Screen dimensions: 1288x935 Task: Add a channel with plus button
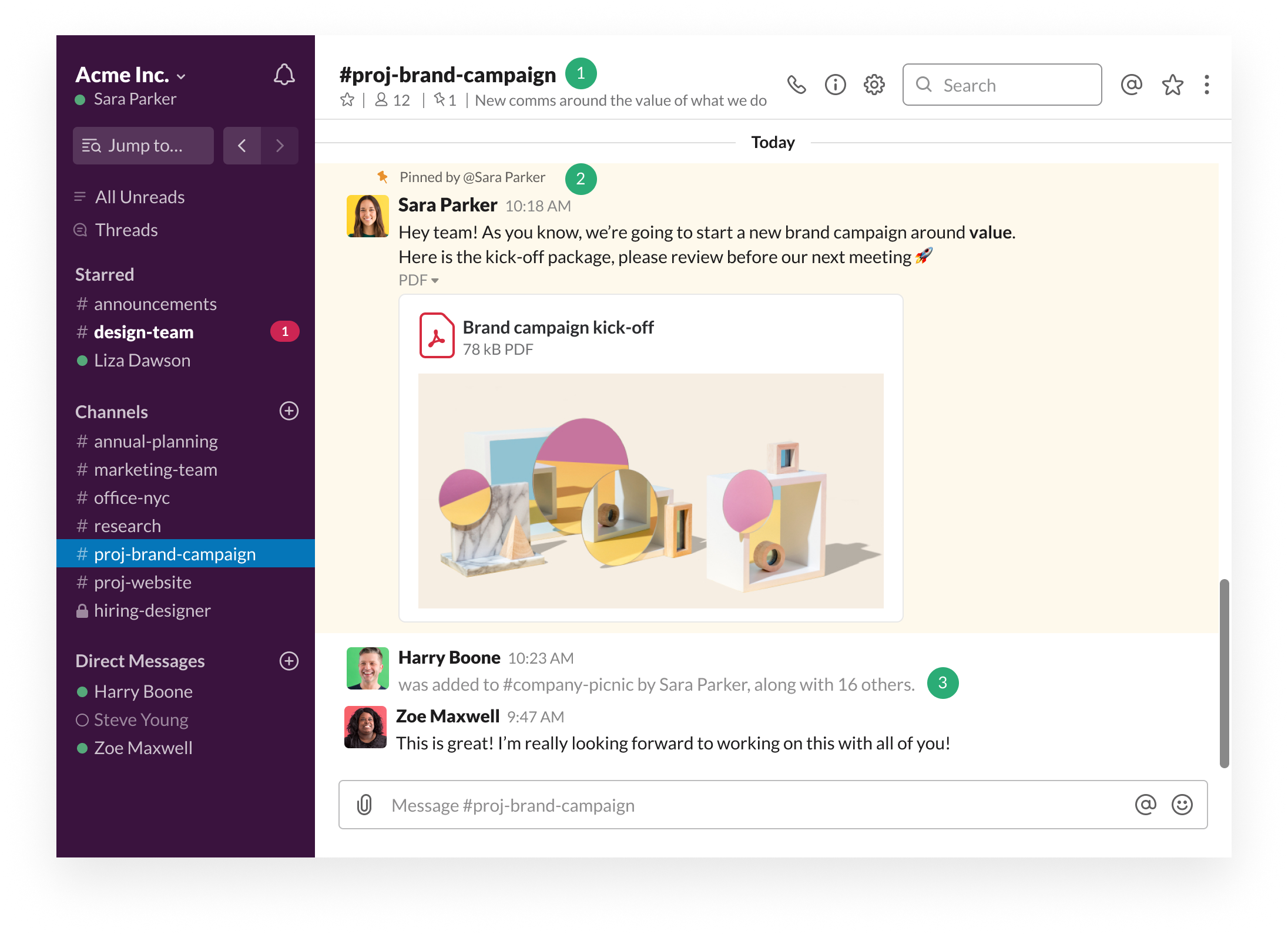289,411
